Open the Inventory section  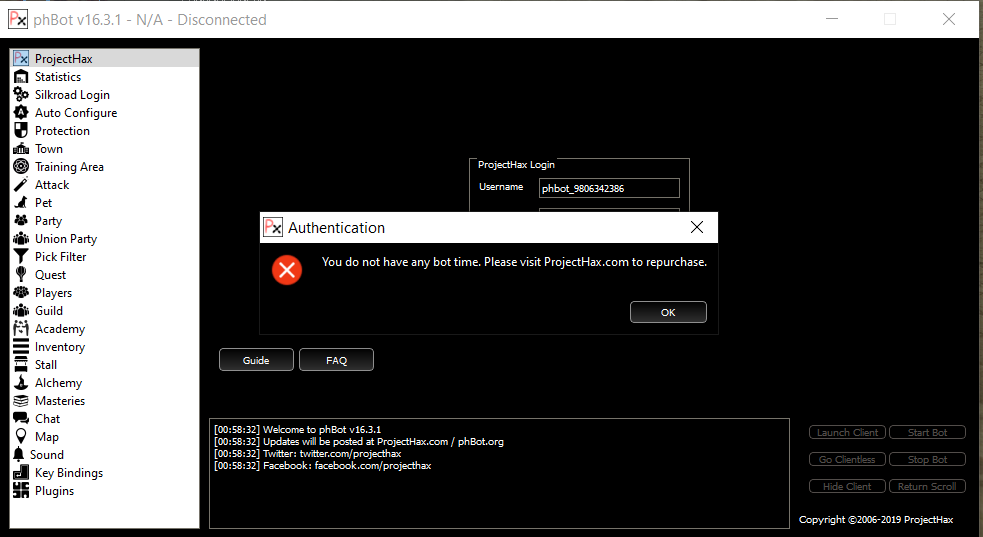coord(59,347)
